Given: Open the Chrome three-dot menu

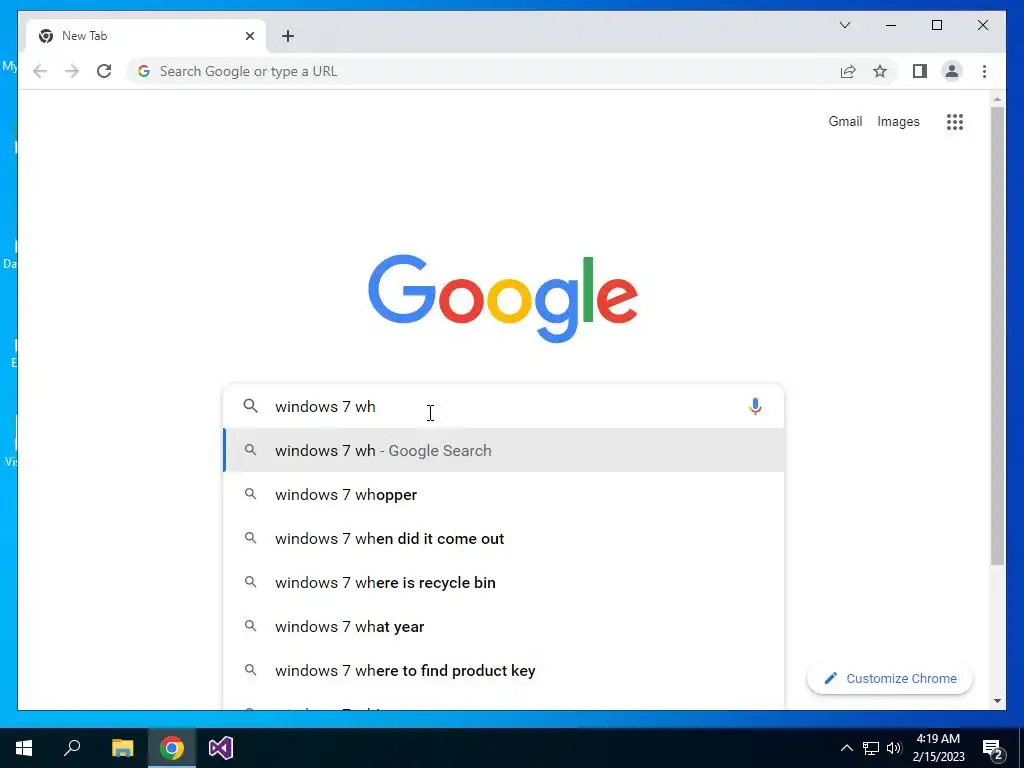Looking at the screenshot, I should (x=984, y=71).
